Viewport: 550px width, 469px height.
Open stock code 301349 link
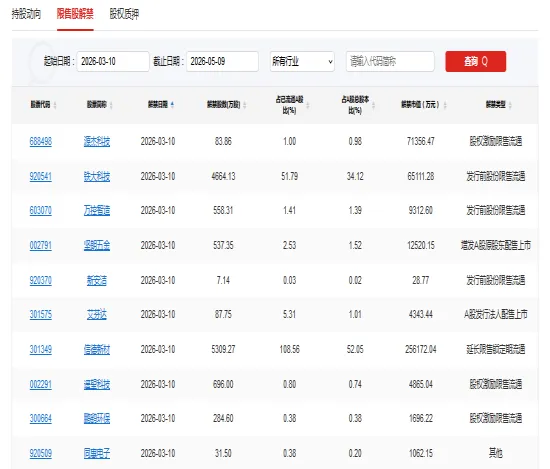41,349
